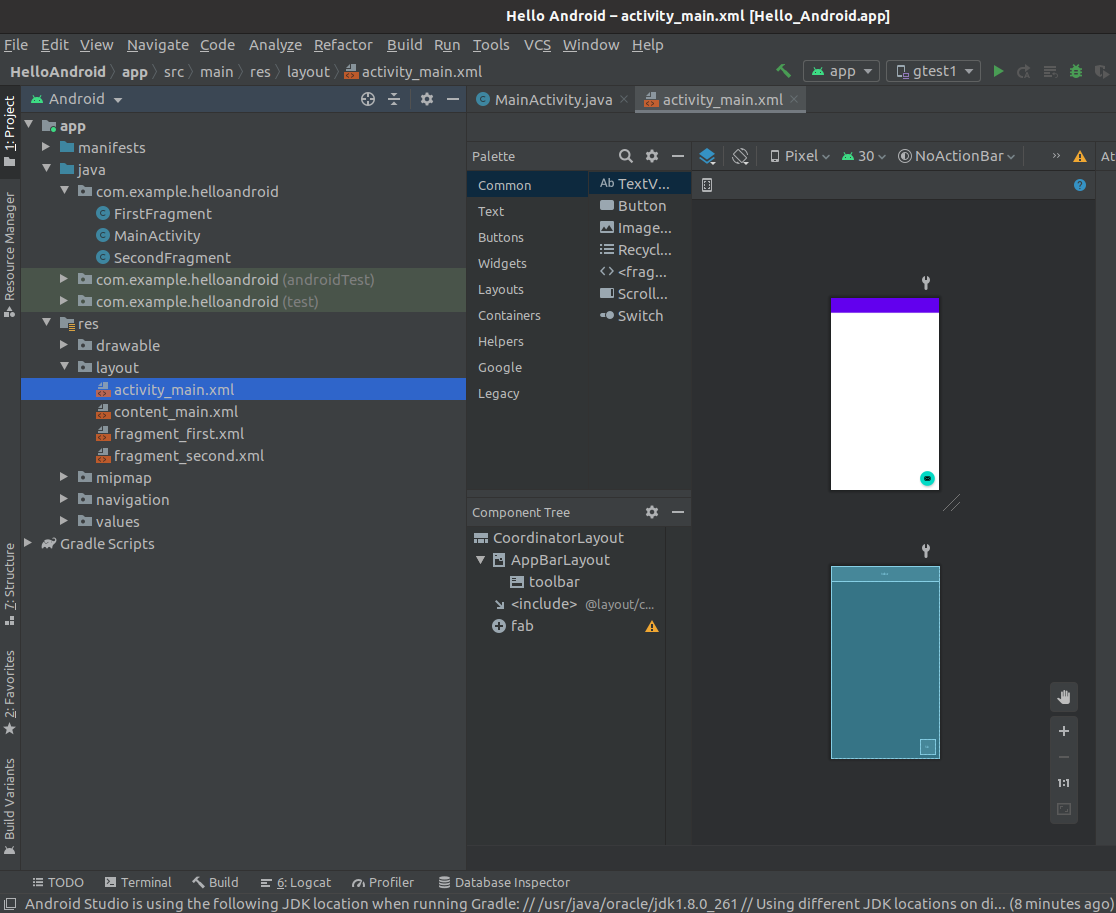Viewport: 1116px width, 913px height.
Task: Click wrench icon above design preview
Action: pos(926,283)
